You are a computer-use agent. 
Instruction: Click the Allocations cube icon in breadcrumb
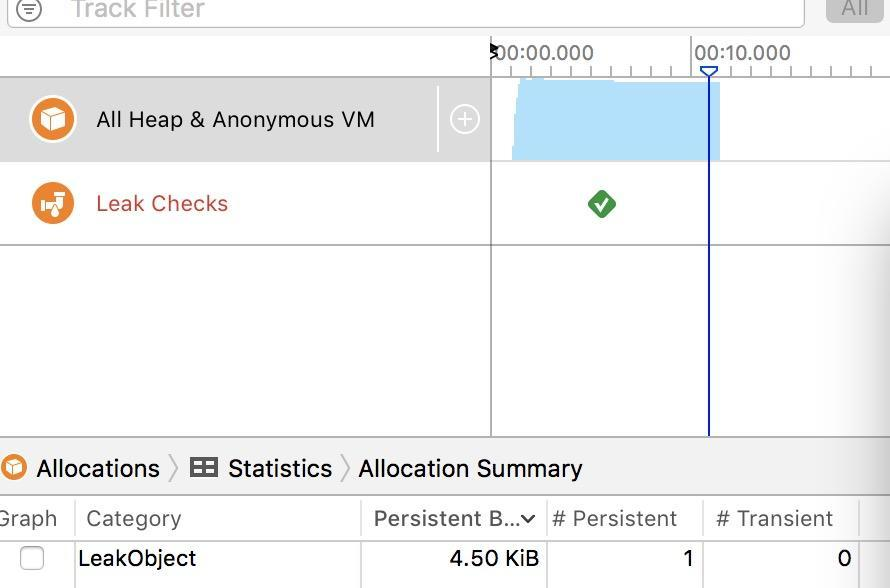coord(14,468)
